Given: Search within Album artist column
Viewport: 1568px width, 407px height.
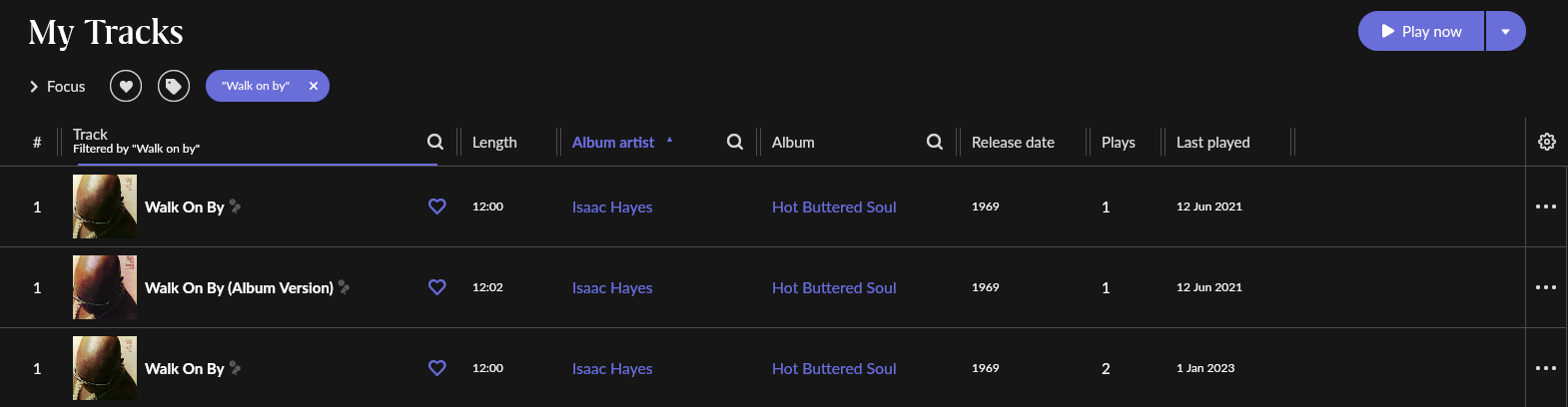Looking at the screenshot, I should [735, 142].
